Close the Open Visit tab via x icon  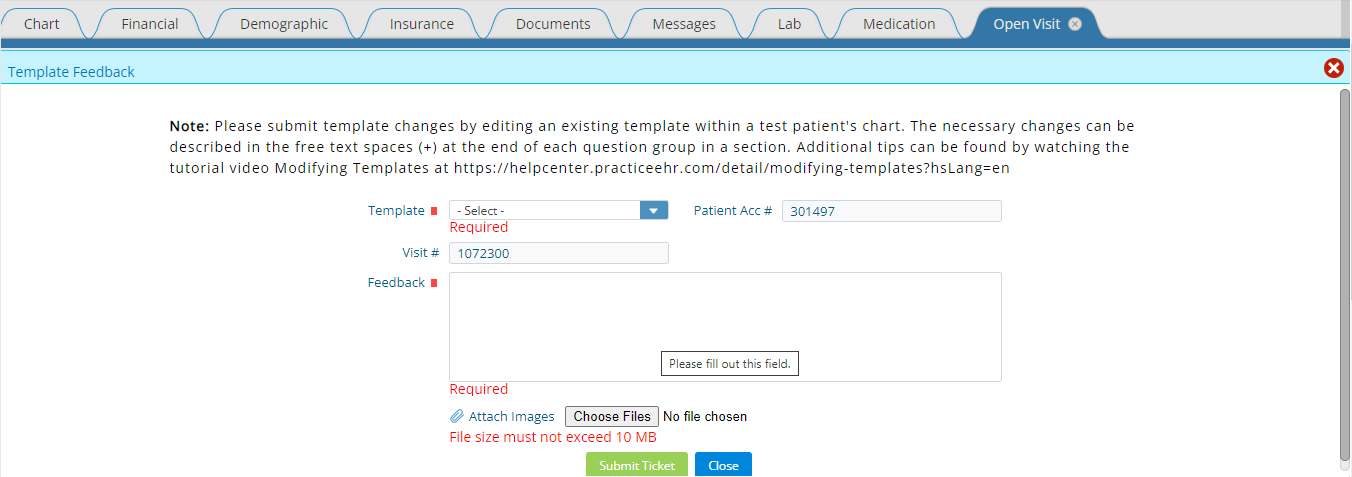pyautogui.click(x=1075, y=24)
